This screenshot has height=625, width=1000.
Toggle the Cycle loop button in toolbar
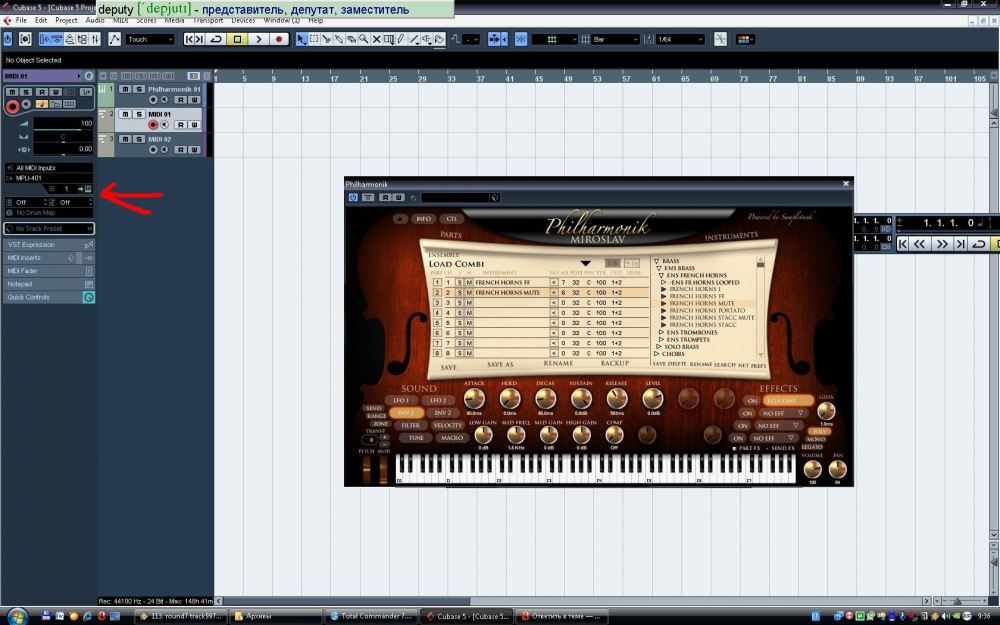point(216,40)
